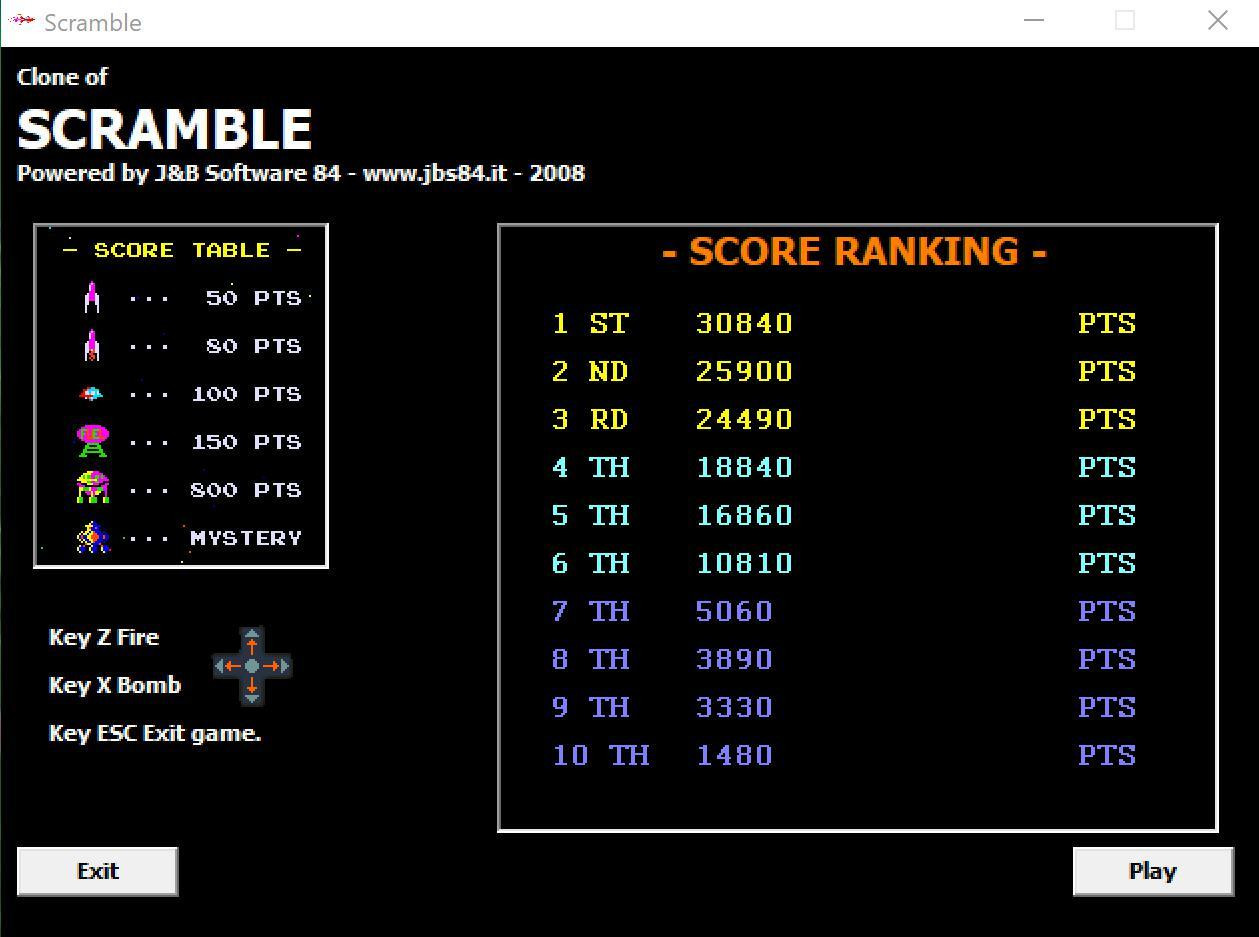Click the 6 TH score 10810

(744, 563)
